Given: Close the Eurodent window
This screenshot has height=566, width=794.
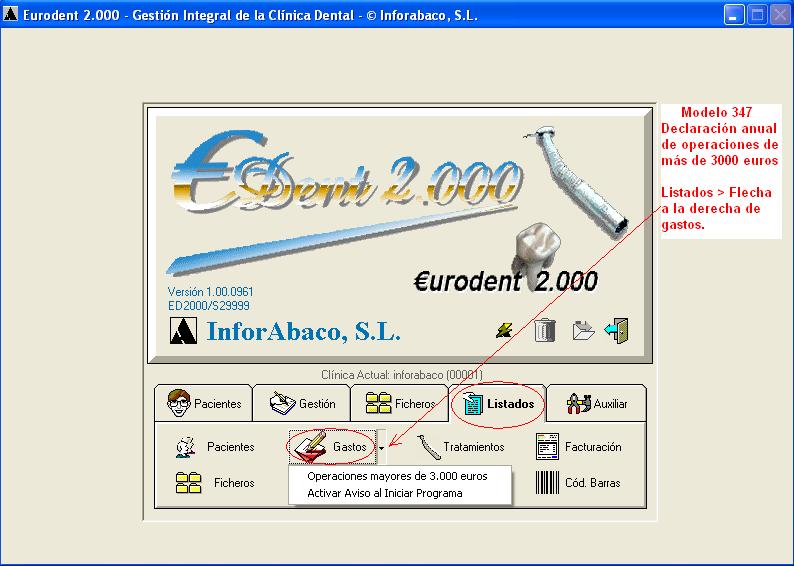Looking at the screenshot, I should tap(780, 15).
